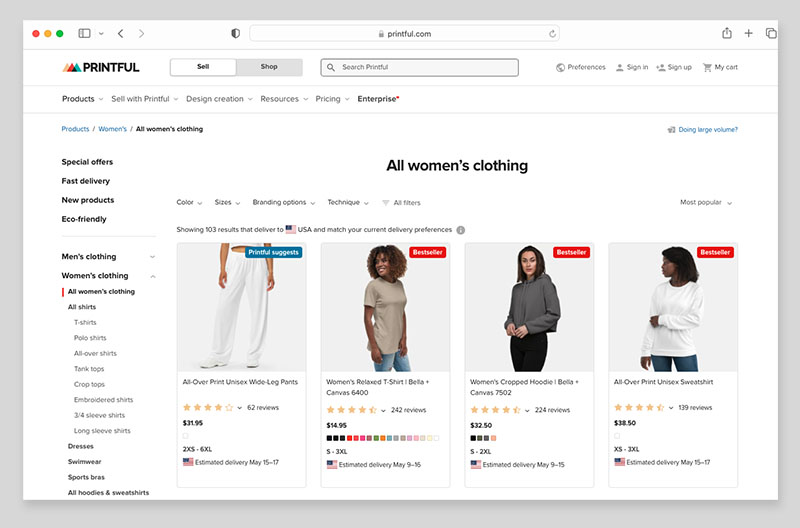
Task: Open the All-Over Print Wide-Leg Pants image
Action: click(x=241, y=308)
